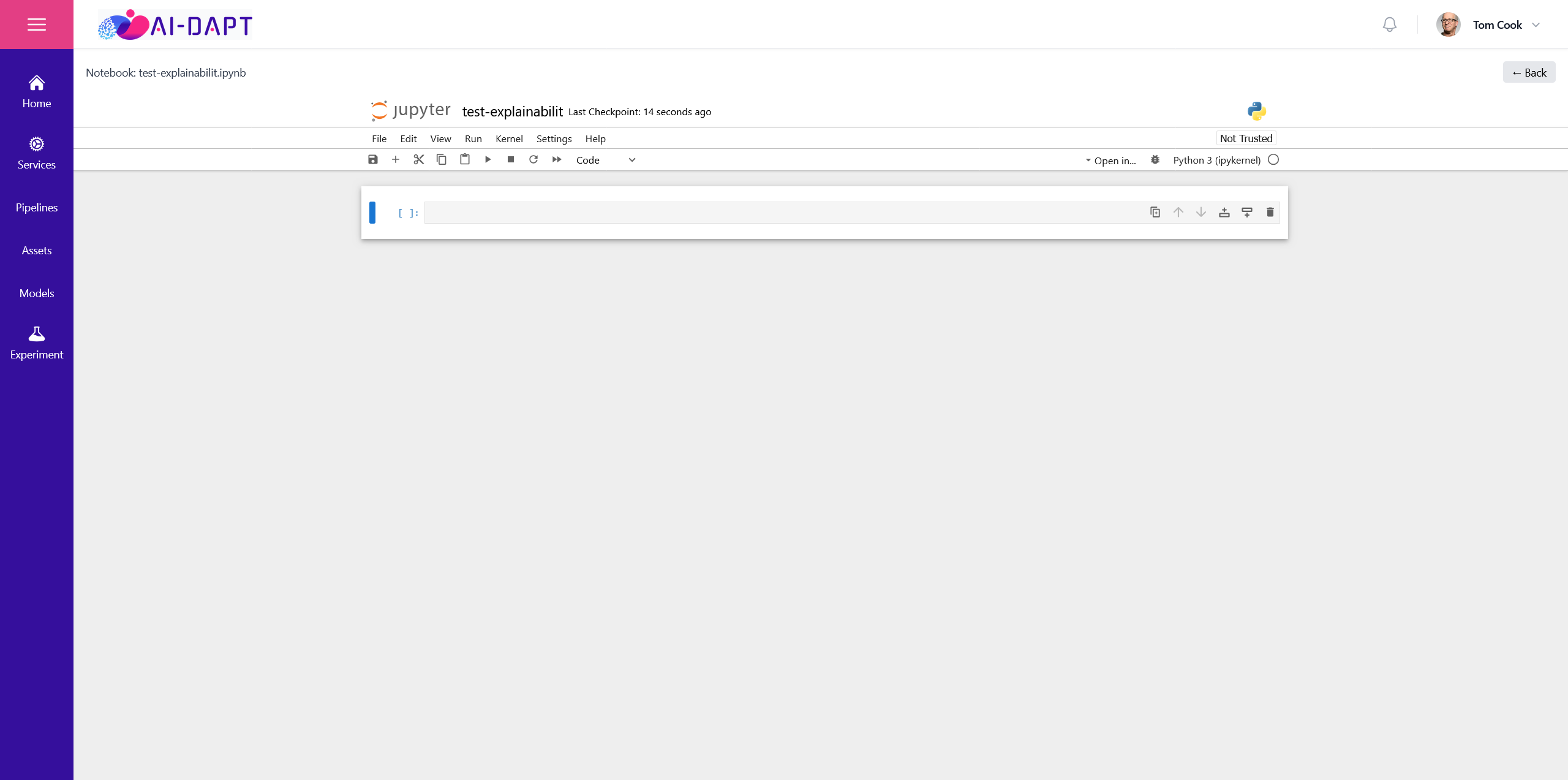Restart kernel and run all cells
This screenshot has width=1568, height=780.
pos(557,159)
